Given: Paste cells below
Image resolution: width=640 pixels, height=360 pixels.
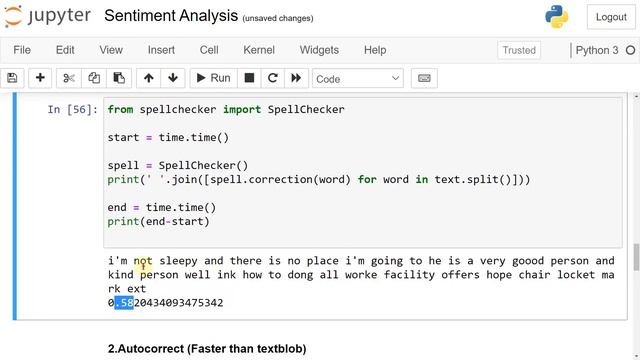Looking at the screenshot, I should (119, 78).
